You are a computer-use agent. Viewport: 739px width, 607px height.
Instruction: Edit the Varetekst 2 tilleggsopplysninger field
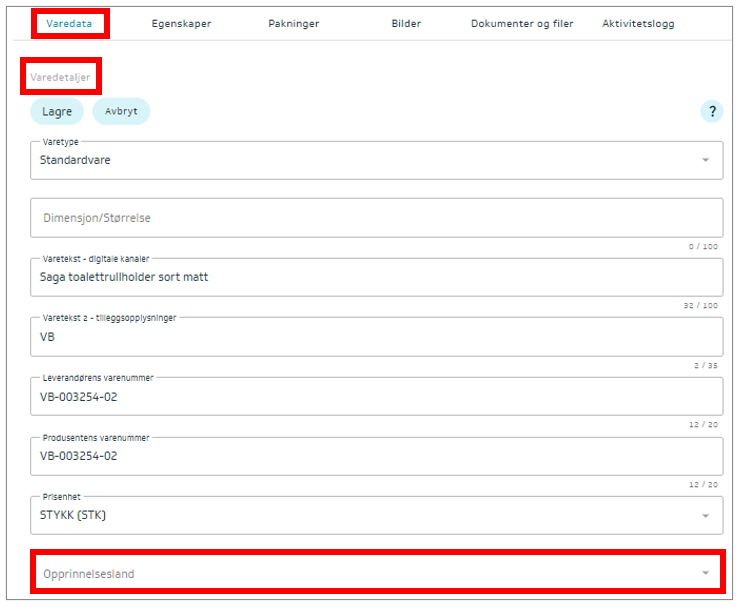[x=376, y=337]
